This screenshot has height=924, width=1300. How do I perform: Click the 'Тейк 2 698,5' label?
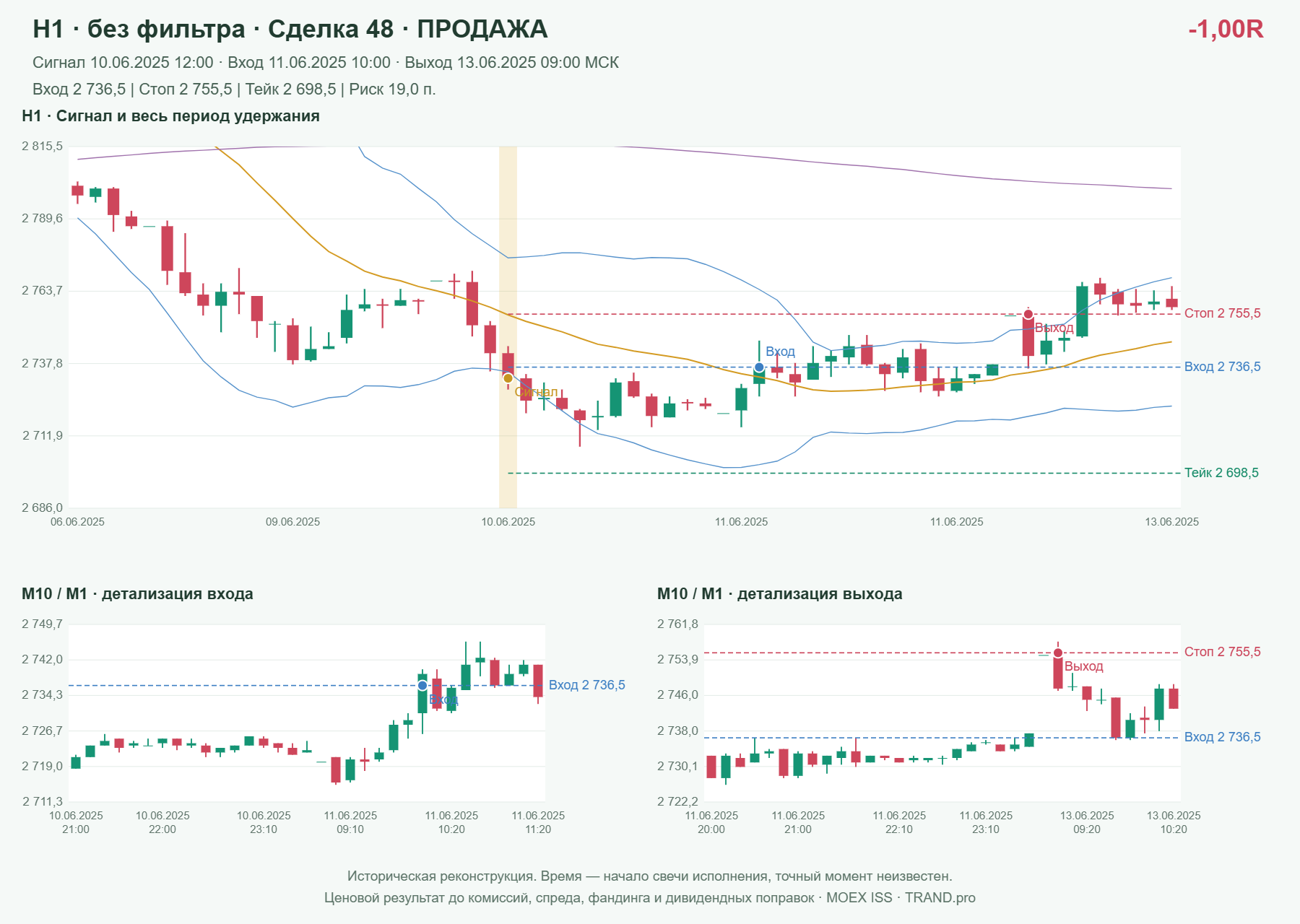click(x=1221, y=473)
